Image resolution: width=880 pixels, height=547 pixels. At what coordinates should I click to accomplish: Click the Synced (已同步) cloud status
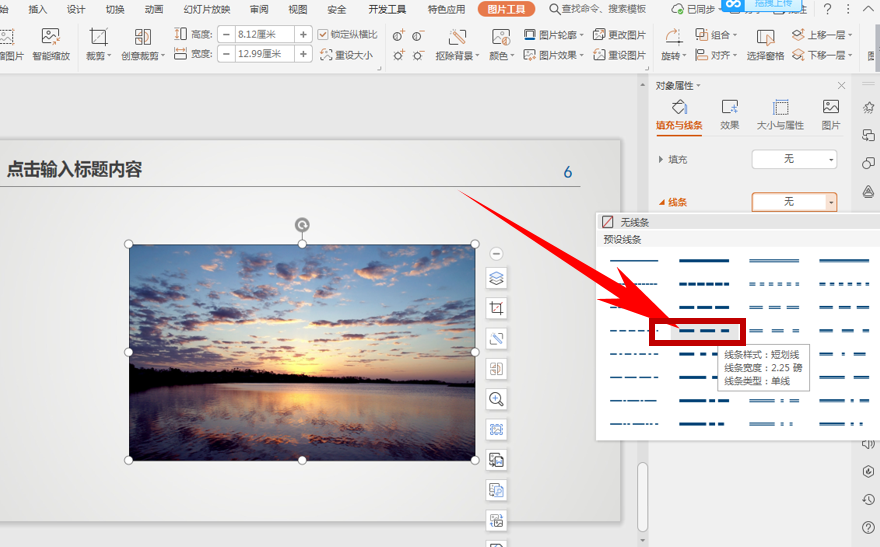pos(694,10)
